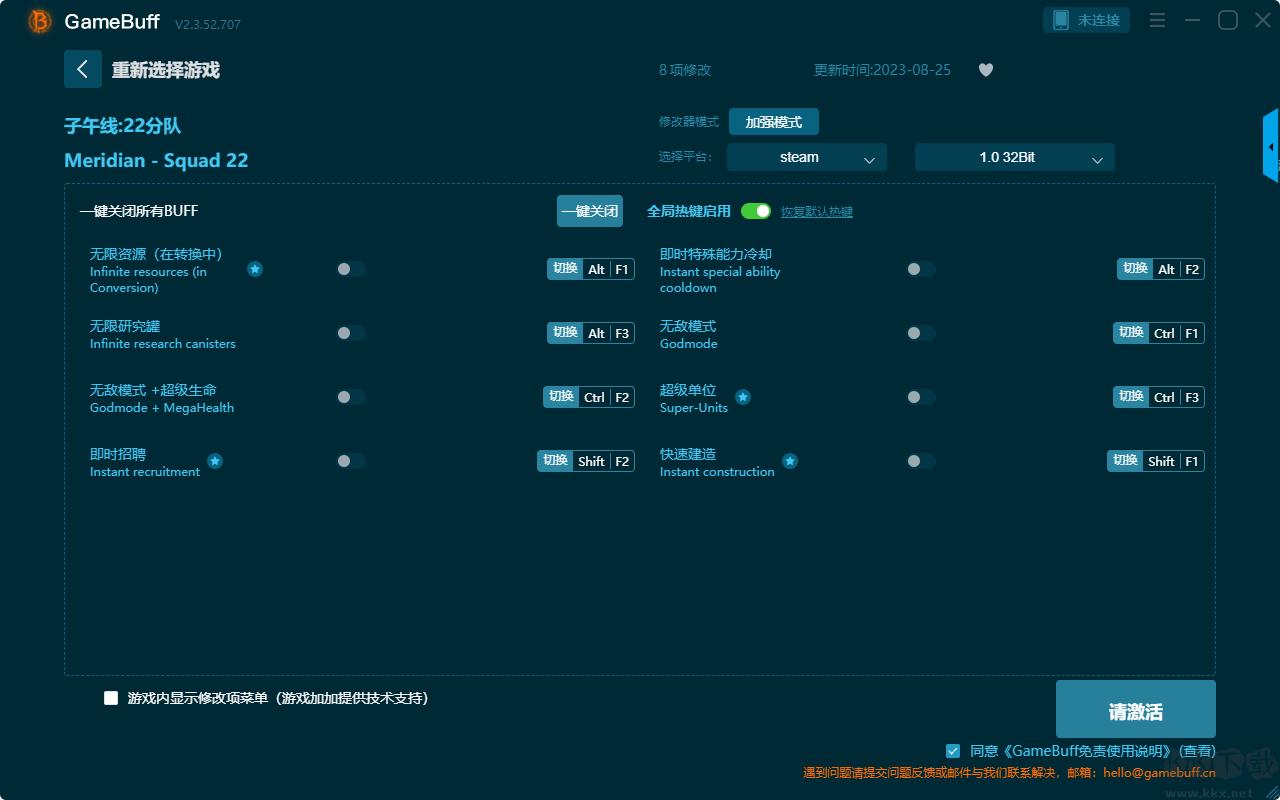Close the GameBuff window
This screenshot has height=800, width=1280.
coord(1263,20)
